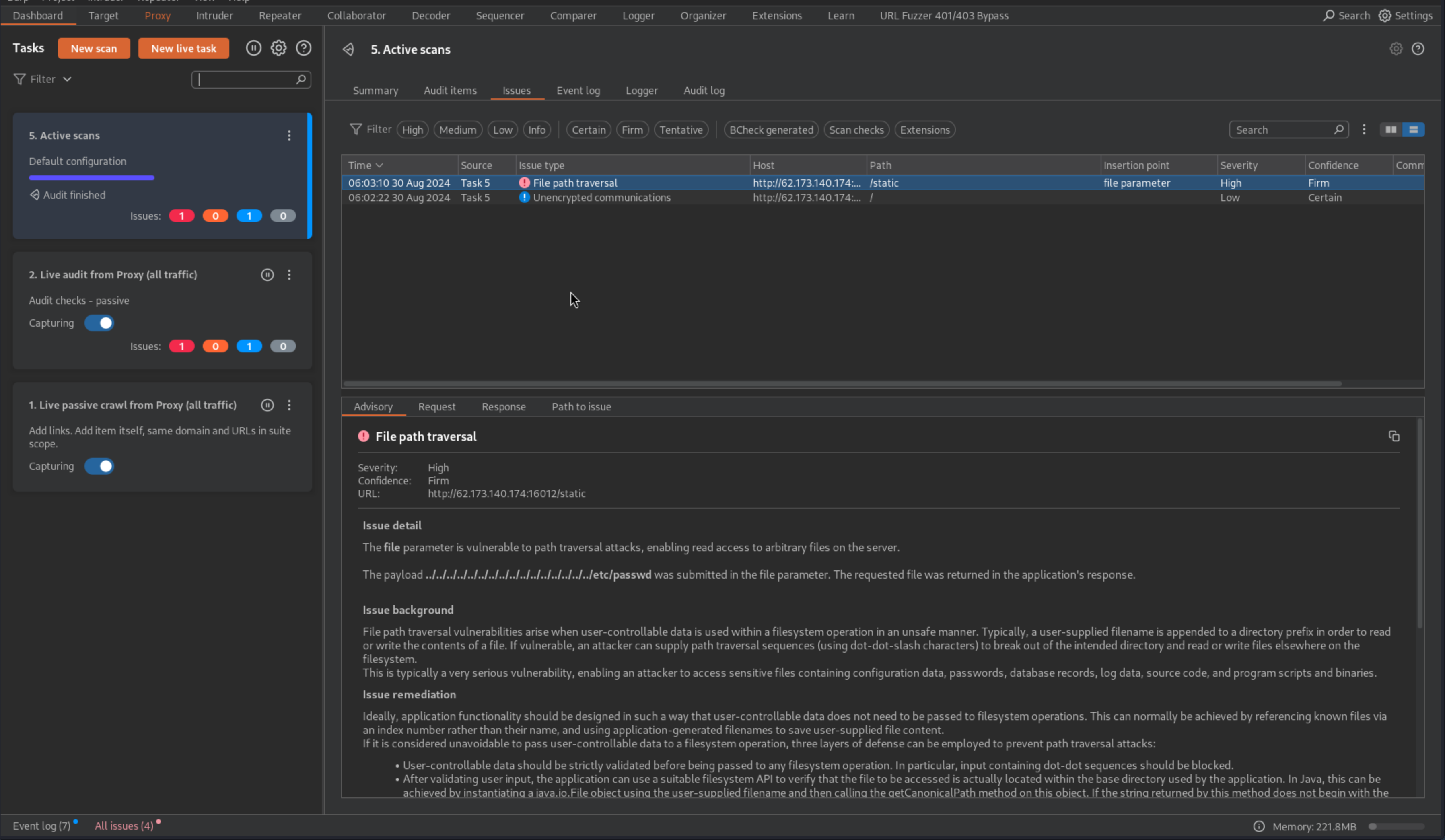Toggle Capturing switch for Live audit task
The image size is (1445, 840).
coord(99,323)
